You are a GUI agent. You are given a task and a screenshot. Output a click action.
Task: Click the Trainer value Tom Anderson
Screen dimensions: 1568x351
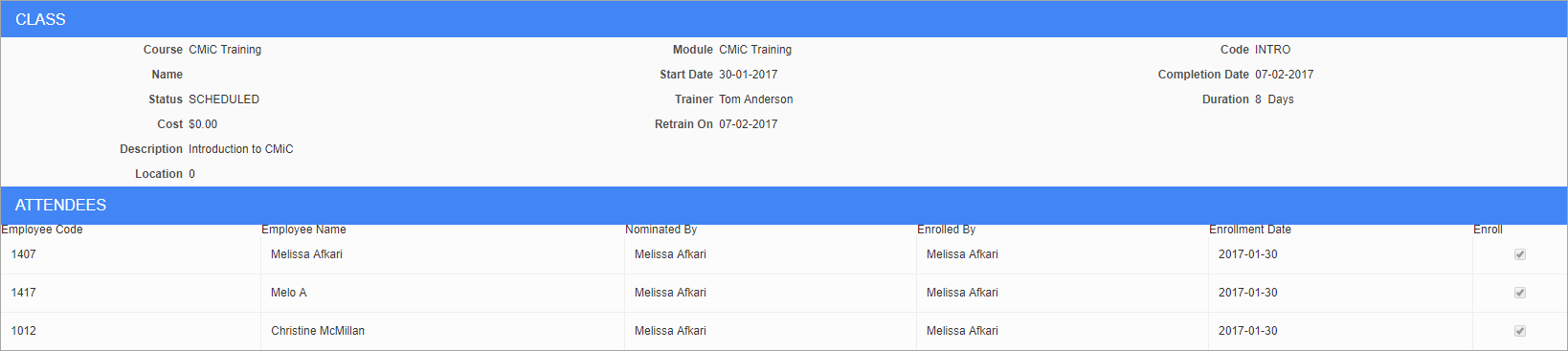755,99
